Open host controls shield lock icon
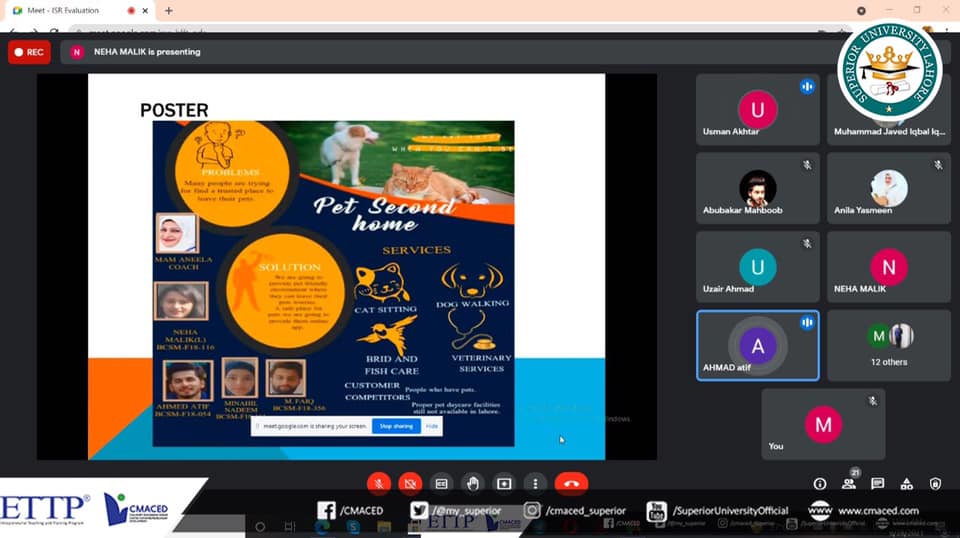 point(935,484)
